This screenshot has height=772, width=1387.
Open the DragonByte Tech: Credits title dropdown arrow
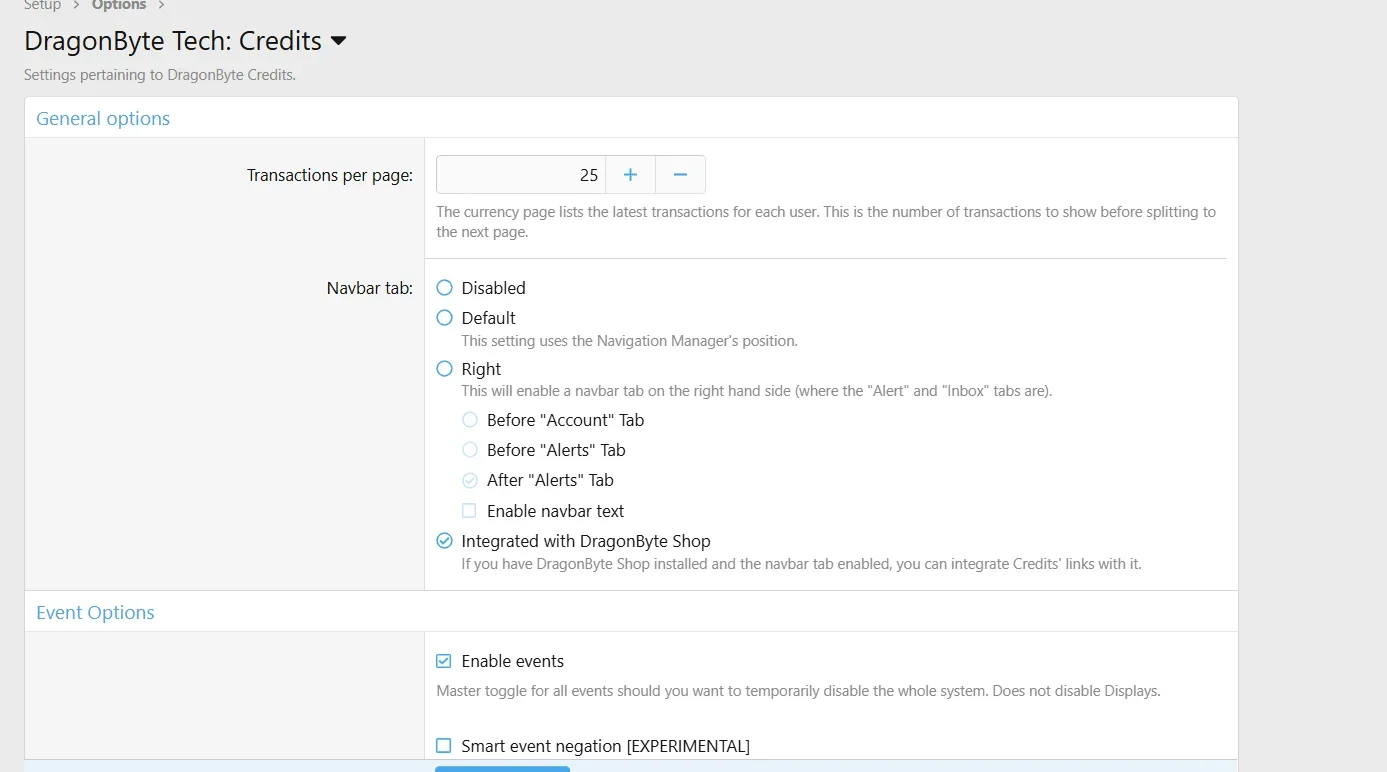pyautogui.click(x=338, y=41)
